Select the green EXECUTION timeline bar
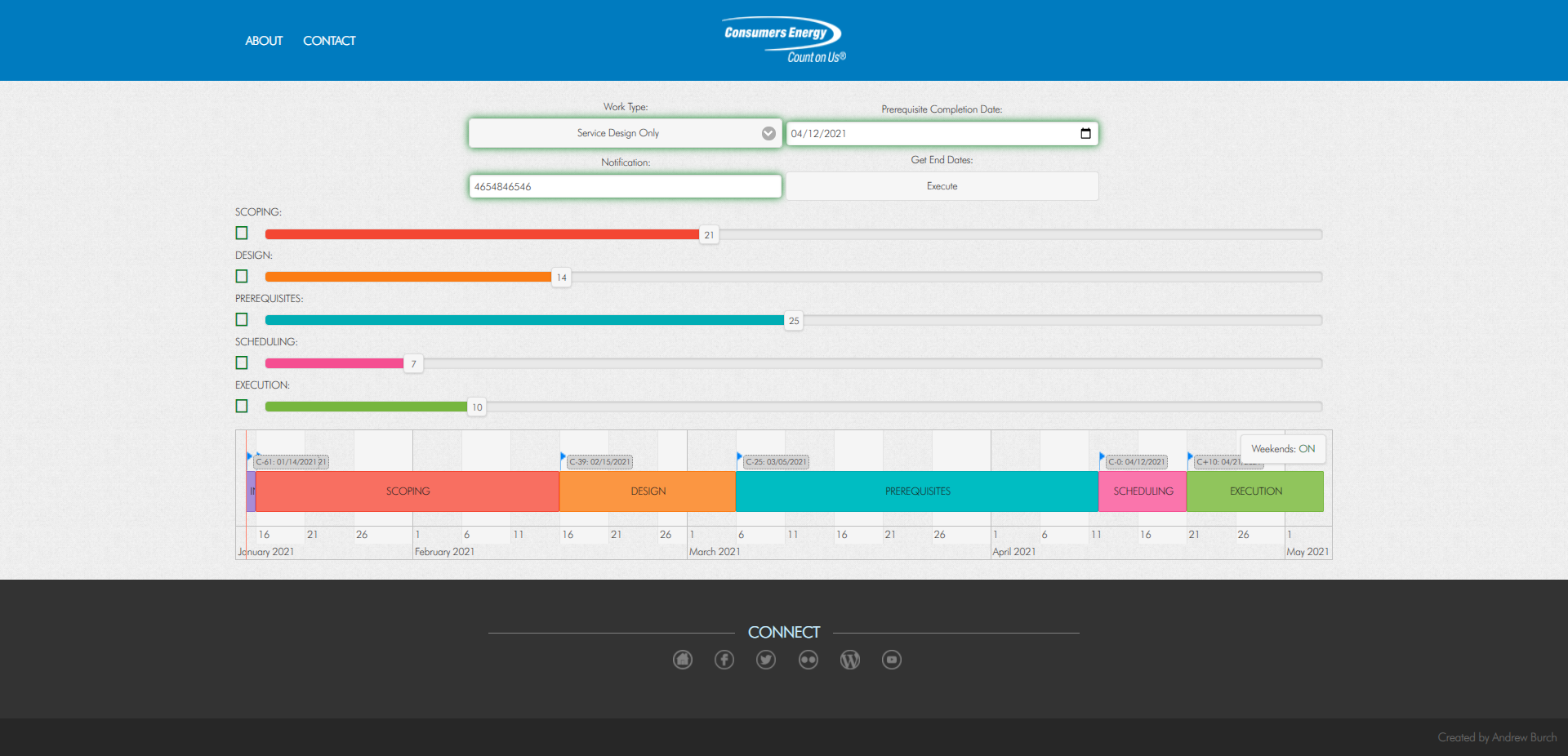The width and height of the screenshot is (1568, 756). click(1255, 491)
